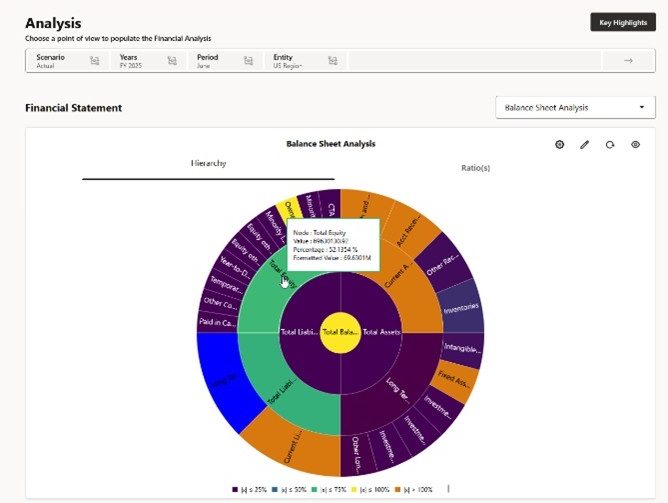Click the Analysis page heading
The width and height of the screenshot is (668, 503).
coord(53,23)
